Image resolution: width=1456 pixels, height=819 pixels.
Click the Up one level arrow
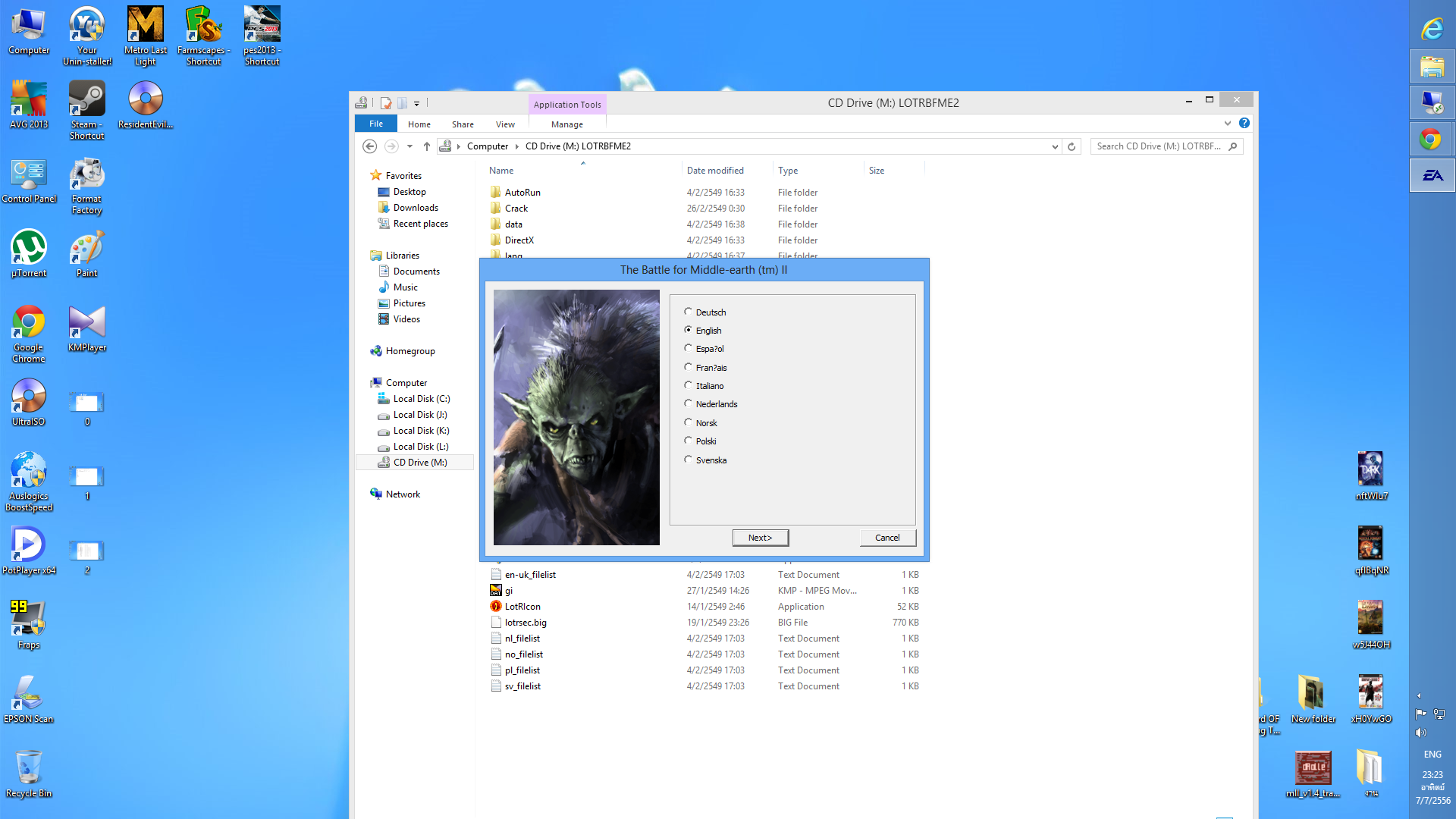pos(427,146)
